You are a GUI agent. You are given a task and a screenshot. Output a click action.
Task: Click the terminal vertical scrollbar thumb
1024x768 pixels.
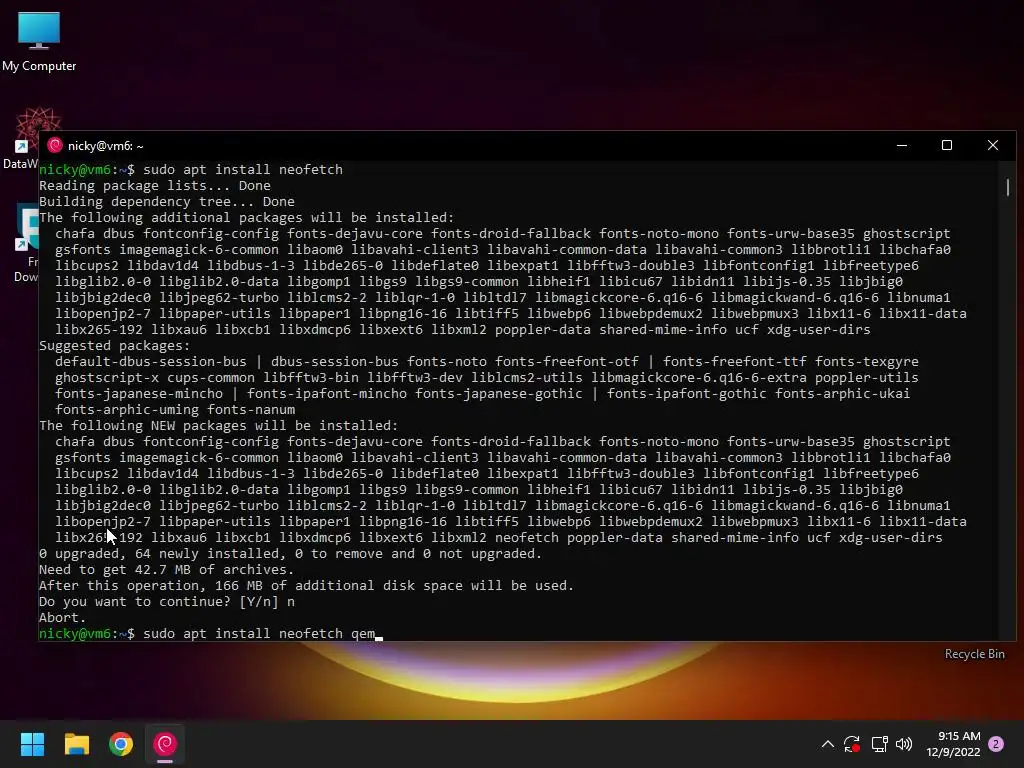[x=1008, y=187]
